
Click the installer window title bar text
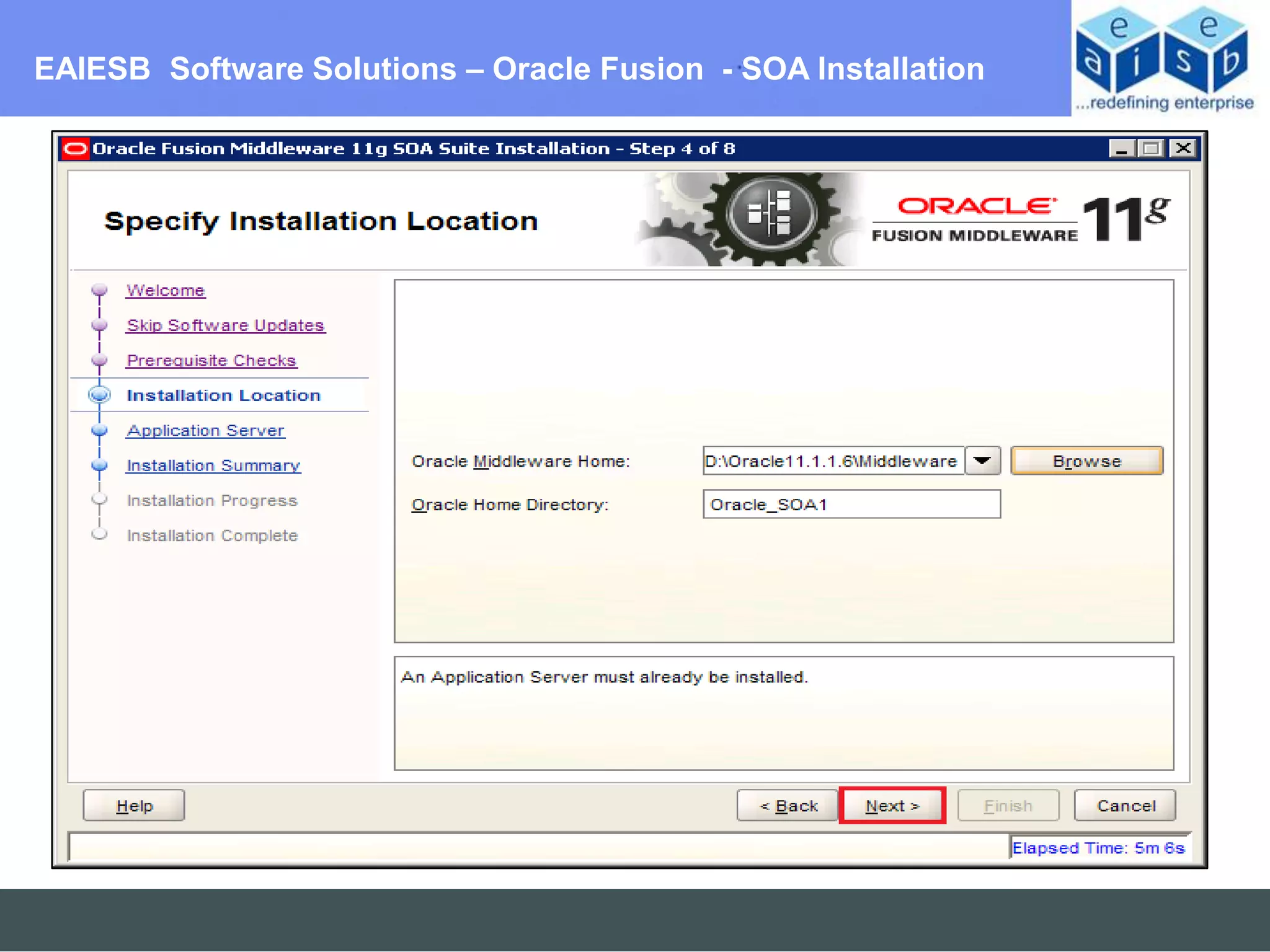coord(414,149)
